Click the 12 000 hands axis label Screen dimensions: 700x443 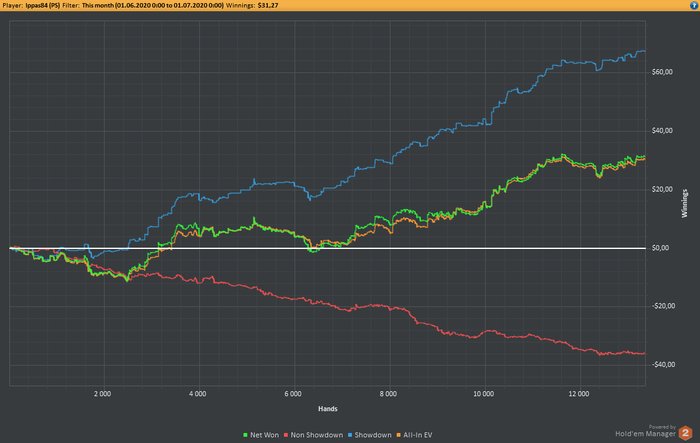pyautogui.click(x=579, y=394)
